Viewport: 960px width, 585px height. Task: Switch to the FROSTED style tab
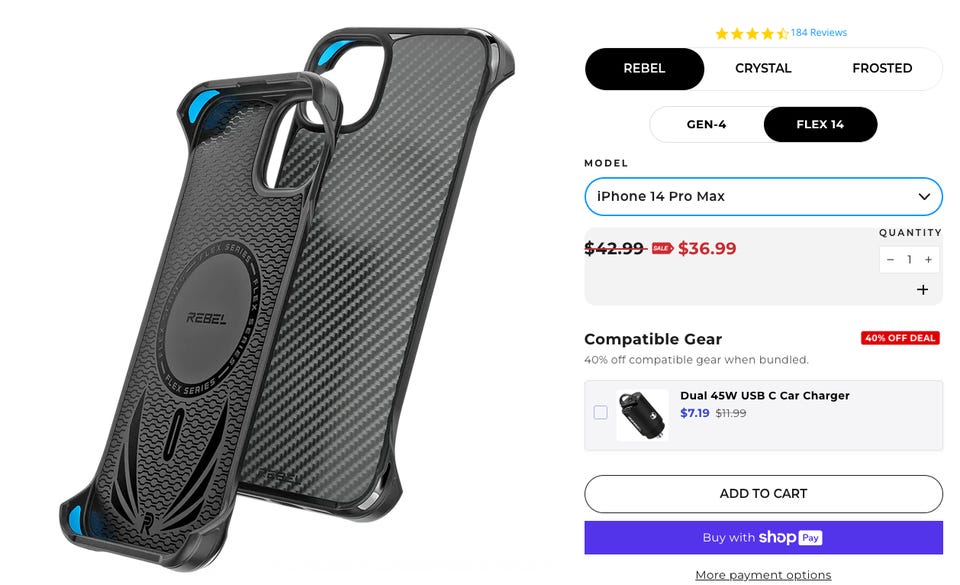(882, 69)
